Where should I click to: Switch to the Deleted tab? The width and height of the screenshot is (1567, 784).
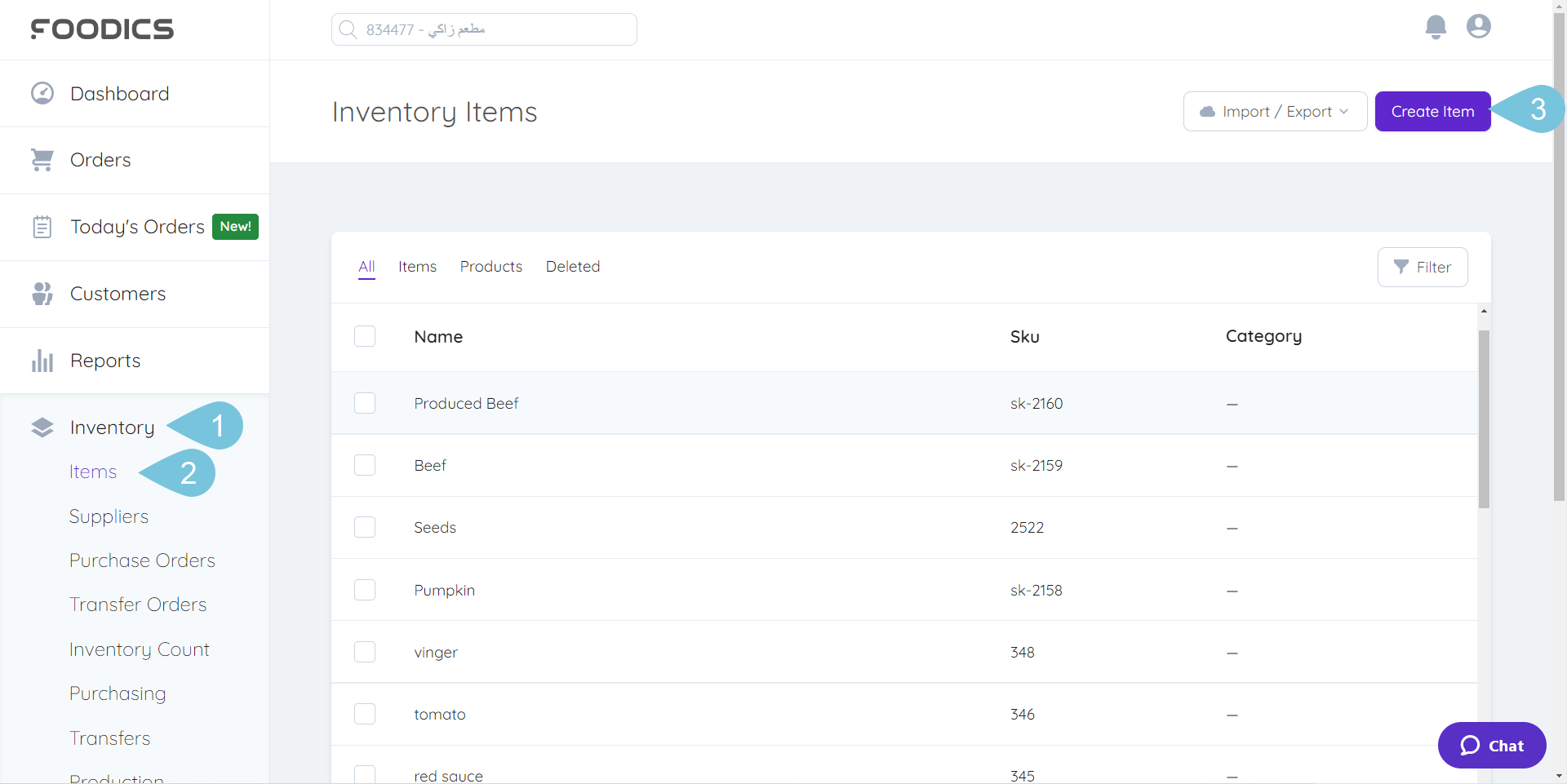pyautogui.click(x=572, y=267)
